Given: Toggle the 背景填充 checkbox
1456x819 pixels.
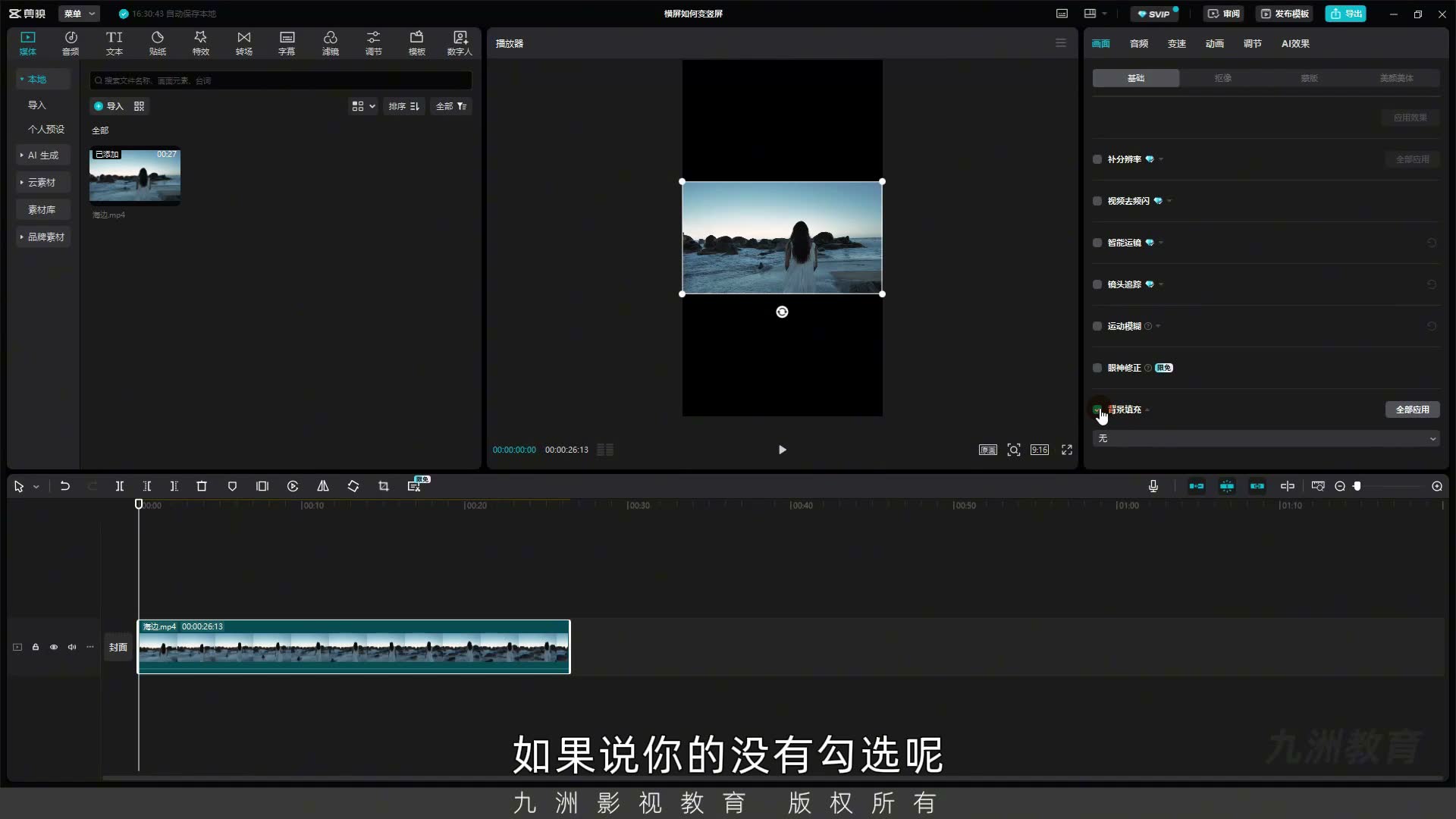Looking at the screenshot, I should pos(1097,409).
